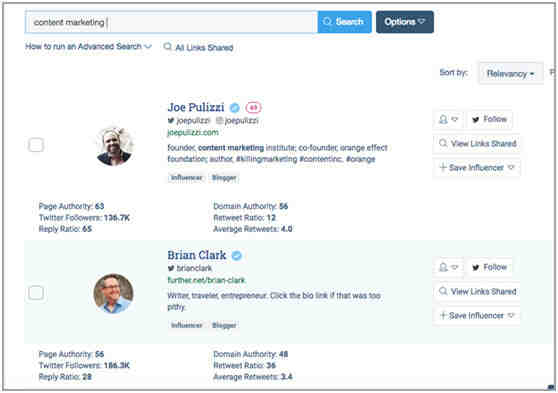Follow Joe Pulizzi on Twitter
This screenshot has height=393, width=558.
tap(490, 119)
